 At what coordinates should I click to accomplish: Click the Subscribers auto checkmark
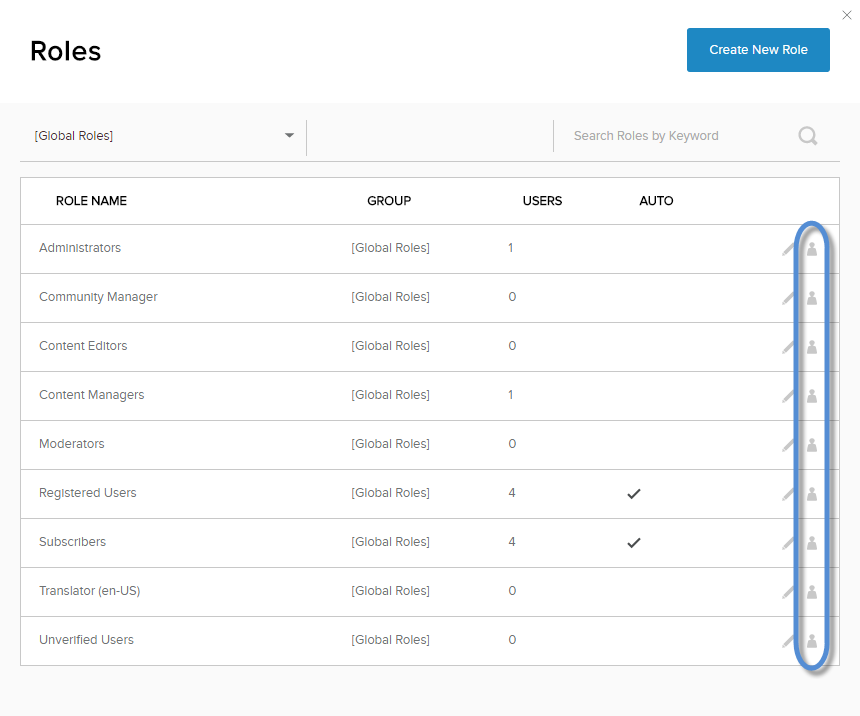(633, 543)
